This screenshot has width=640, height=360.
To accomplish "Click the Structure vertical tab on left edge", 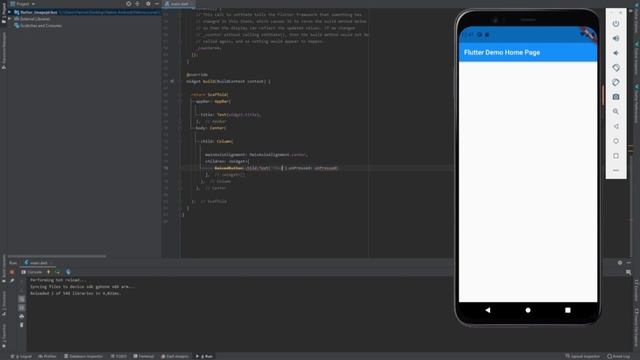I will 4,303.
